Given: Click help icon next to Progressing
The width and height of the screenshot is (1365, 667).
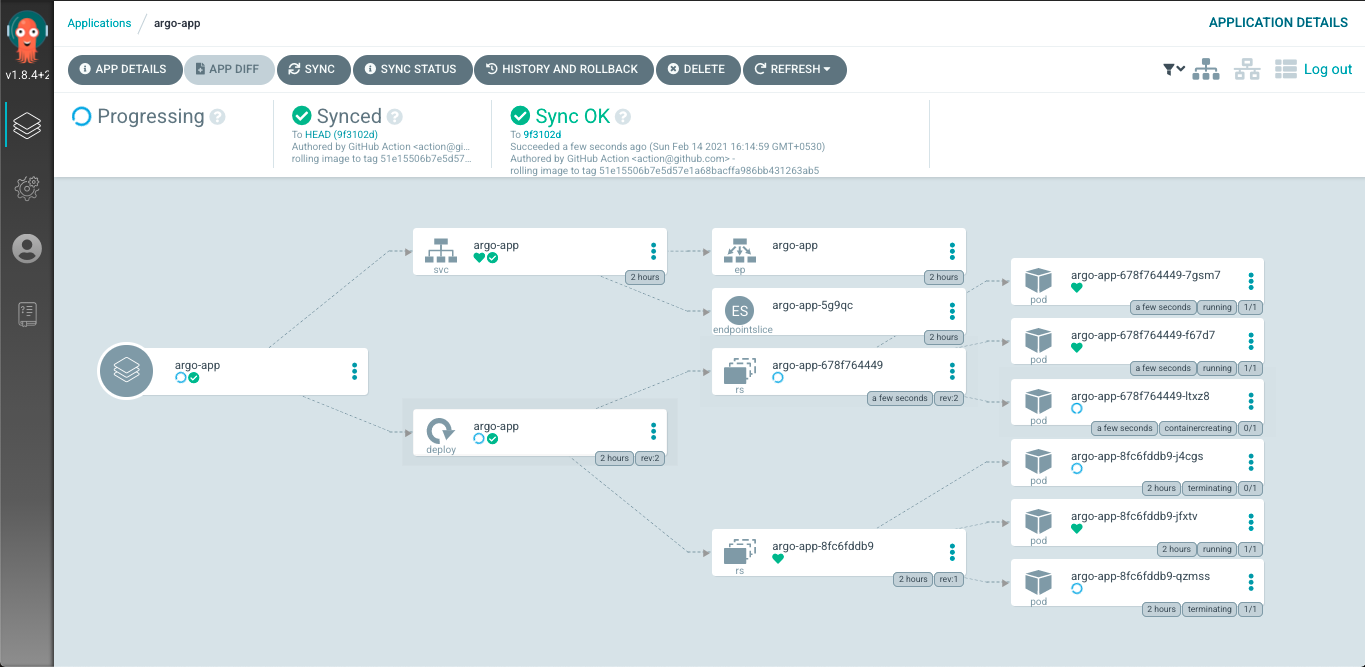Looking at the screenshot, I should pyautogui.click(x=218, y=117).
